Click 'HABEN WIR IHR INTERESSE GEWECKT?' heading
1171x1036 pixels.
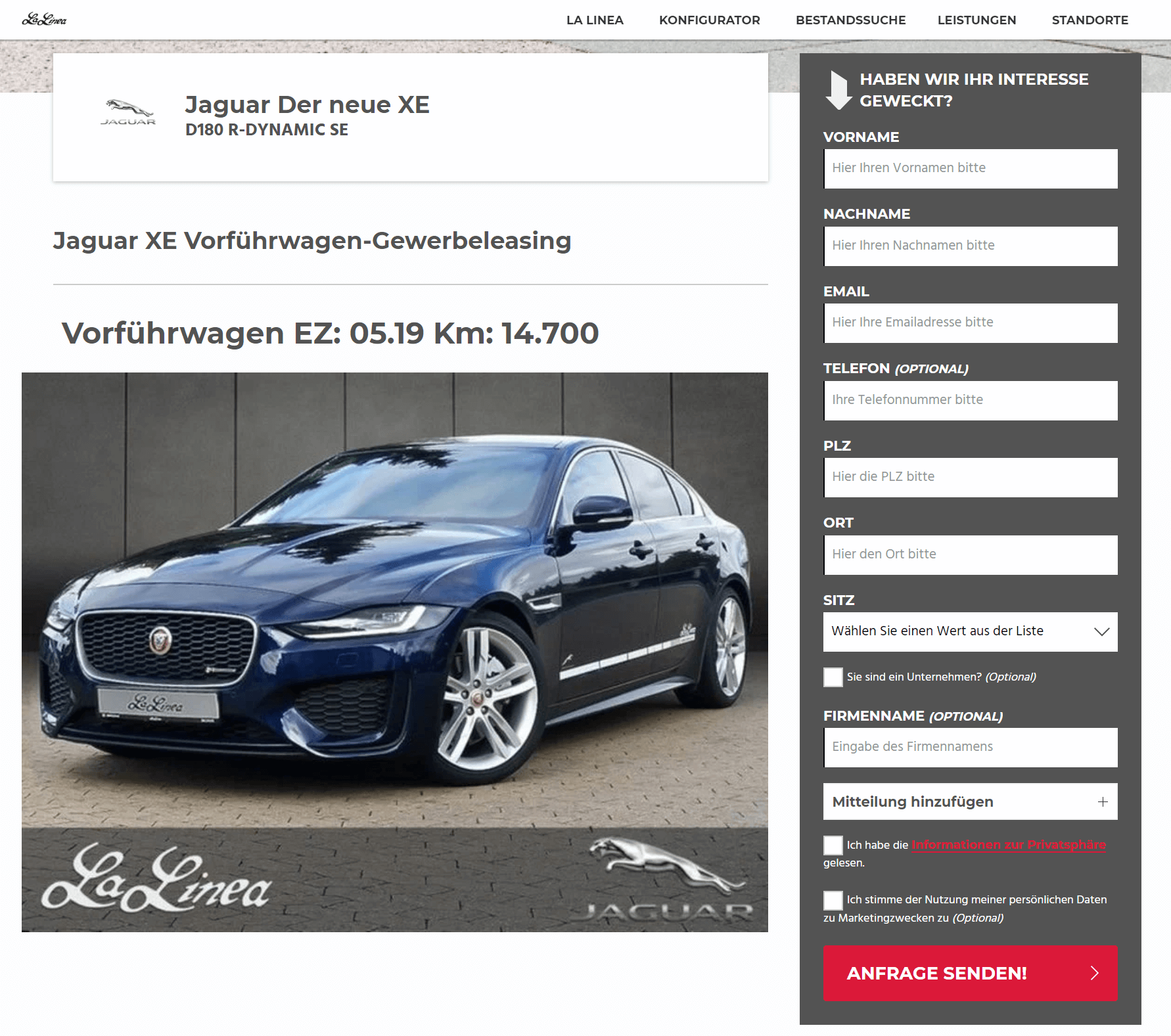pyautogui.click(x=974, y=90)
